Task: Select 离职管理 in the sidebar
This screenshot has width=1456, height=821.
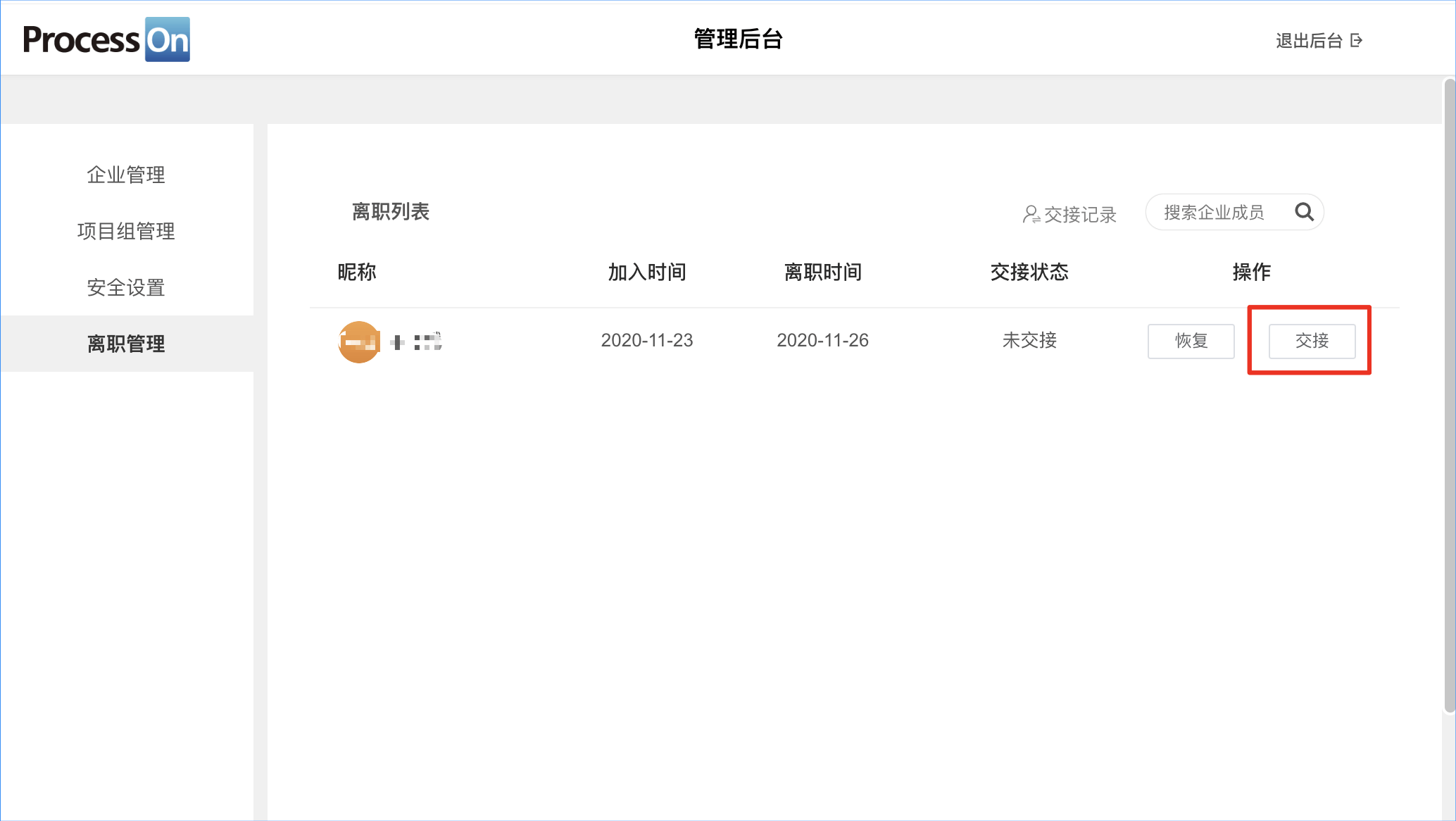Action: coord(126,344)
